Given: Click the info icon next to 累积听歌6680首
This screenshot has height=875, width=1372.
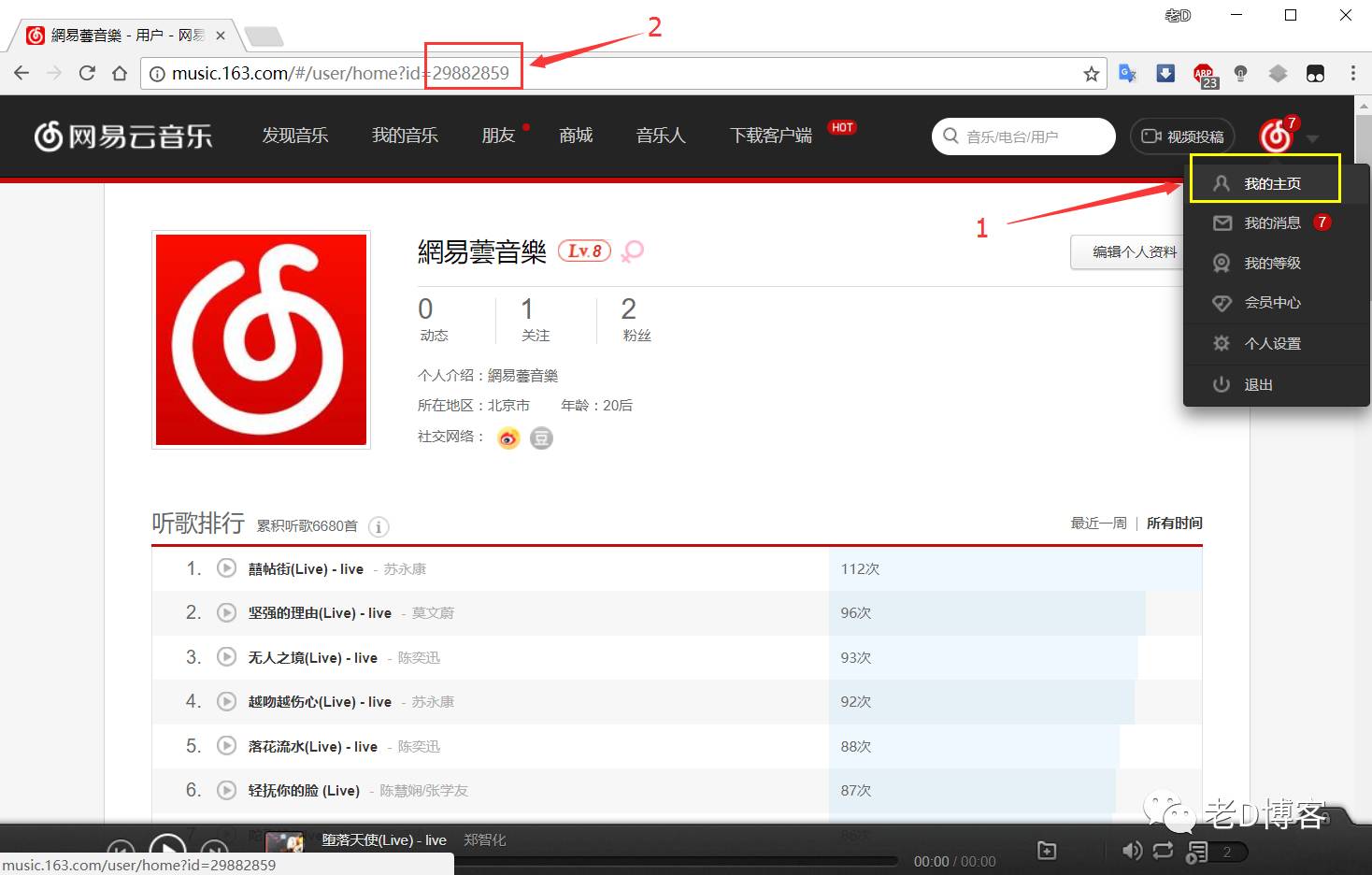Looking at the screenshot, I should point(379,527).
